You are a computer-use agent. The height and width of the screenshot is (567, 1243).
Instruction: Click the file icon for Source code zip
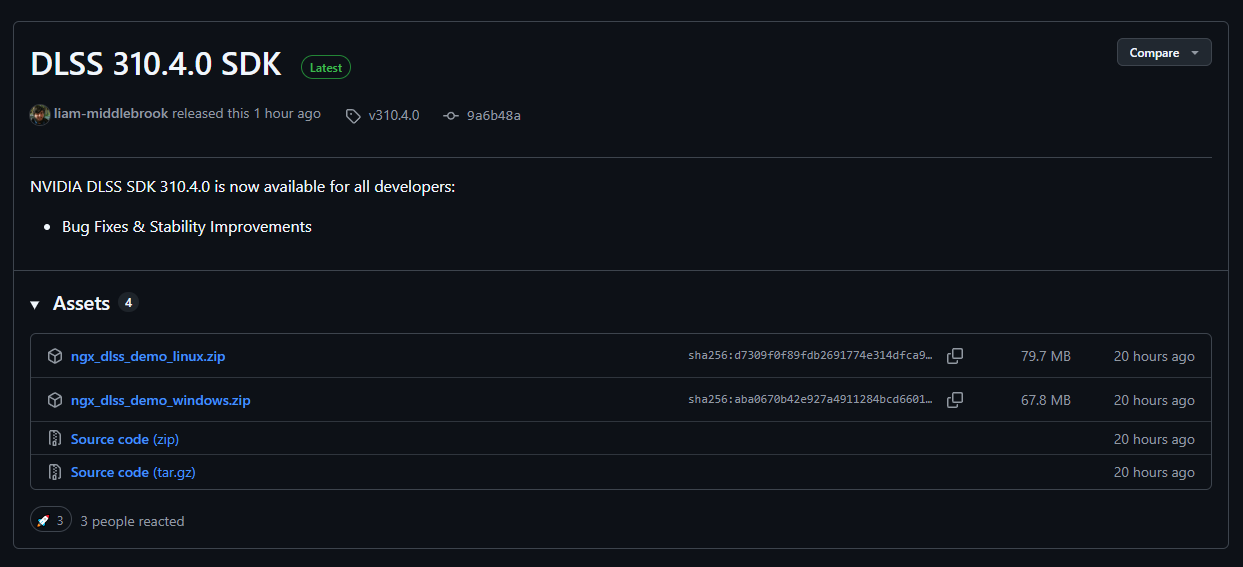tap(55, 439)
